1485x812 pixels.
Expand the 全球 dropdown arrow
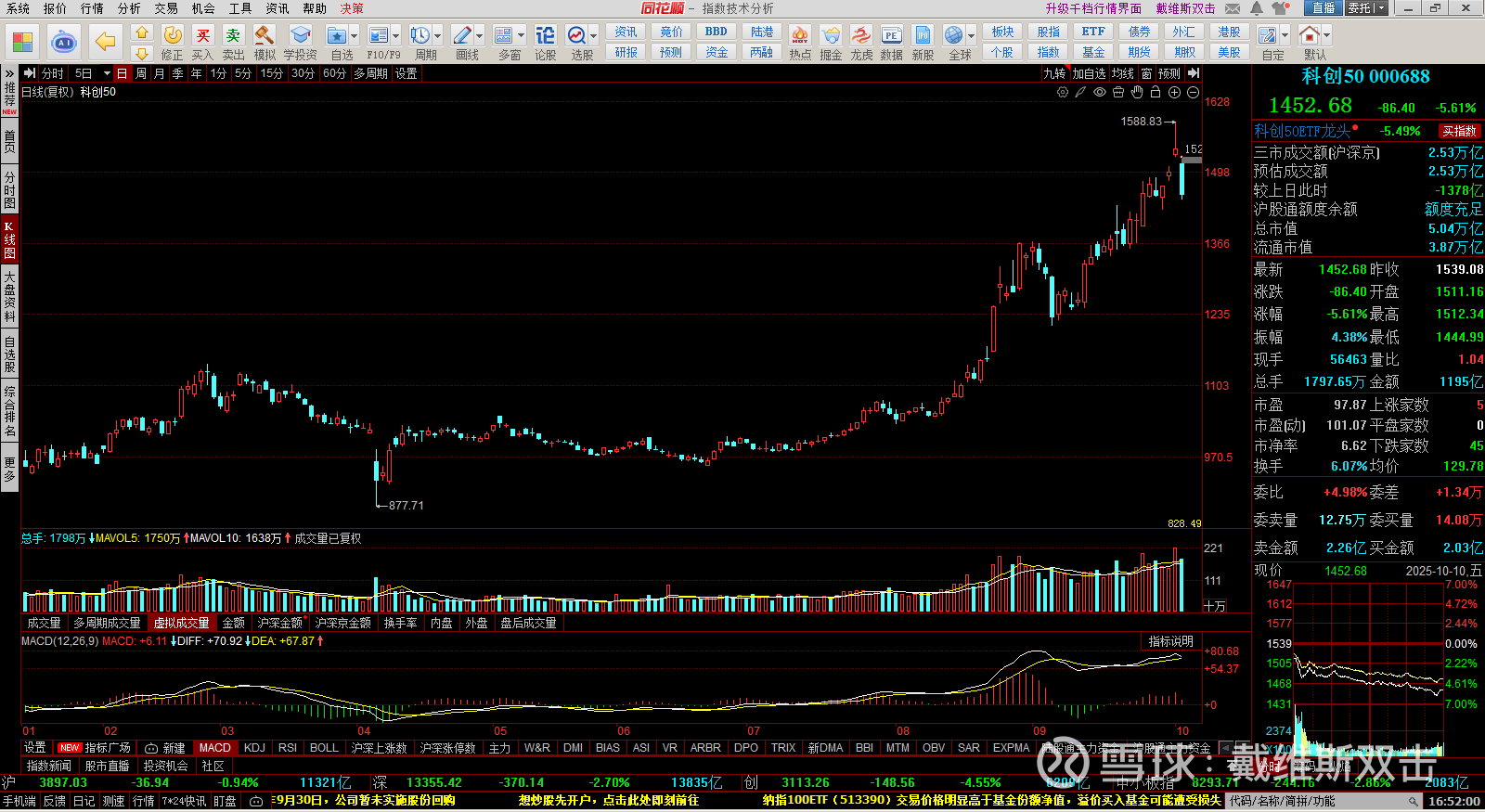pos(972,36)
